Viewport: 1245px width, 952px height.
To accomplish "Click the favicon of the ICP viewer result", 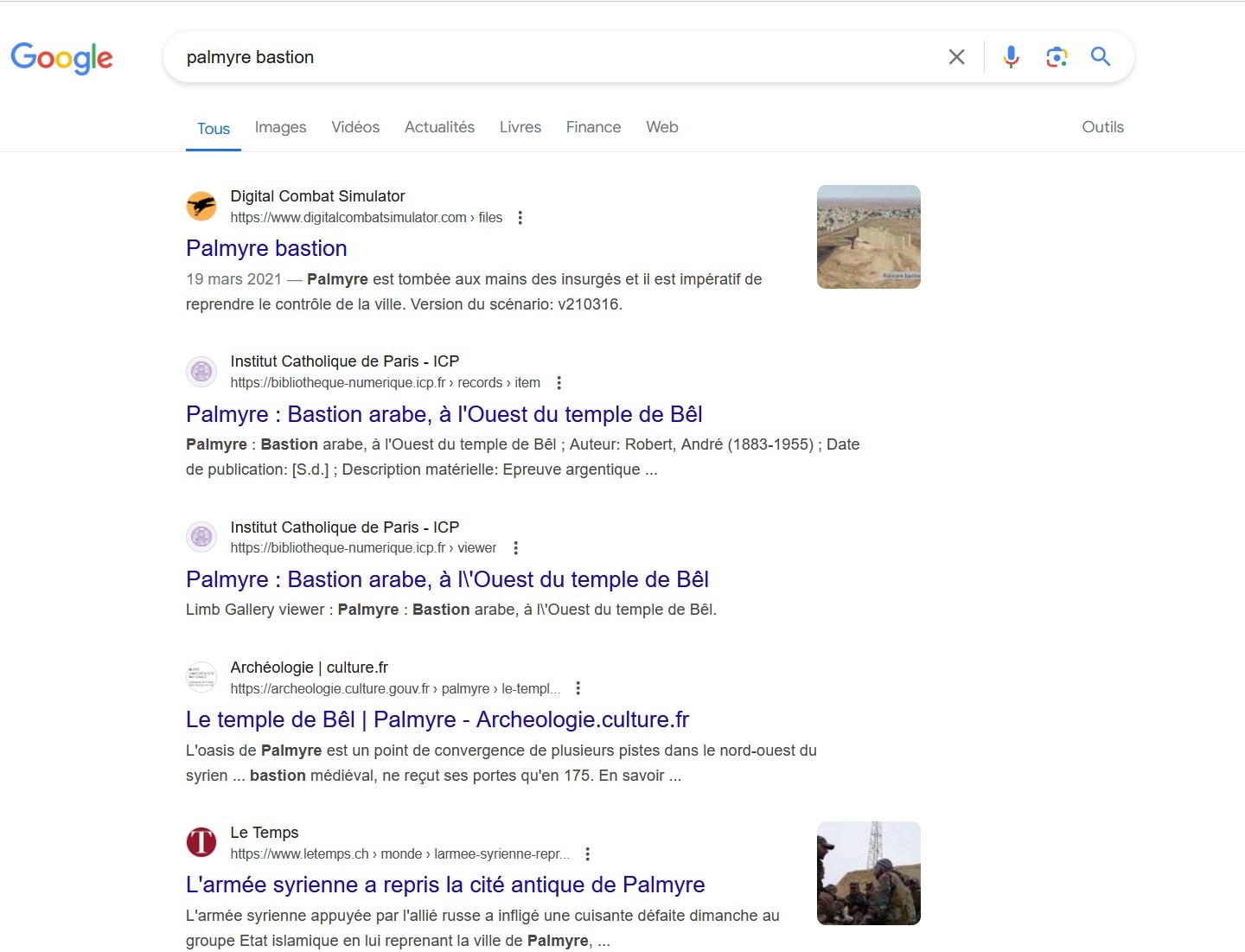I will pos(201,537).
